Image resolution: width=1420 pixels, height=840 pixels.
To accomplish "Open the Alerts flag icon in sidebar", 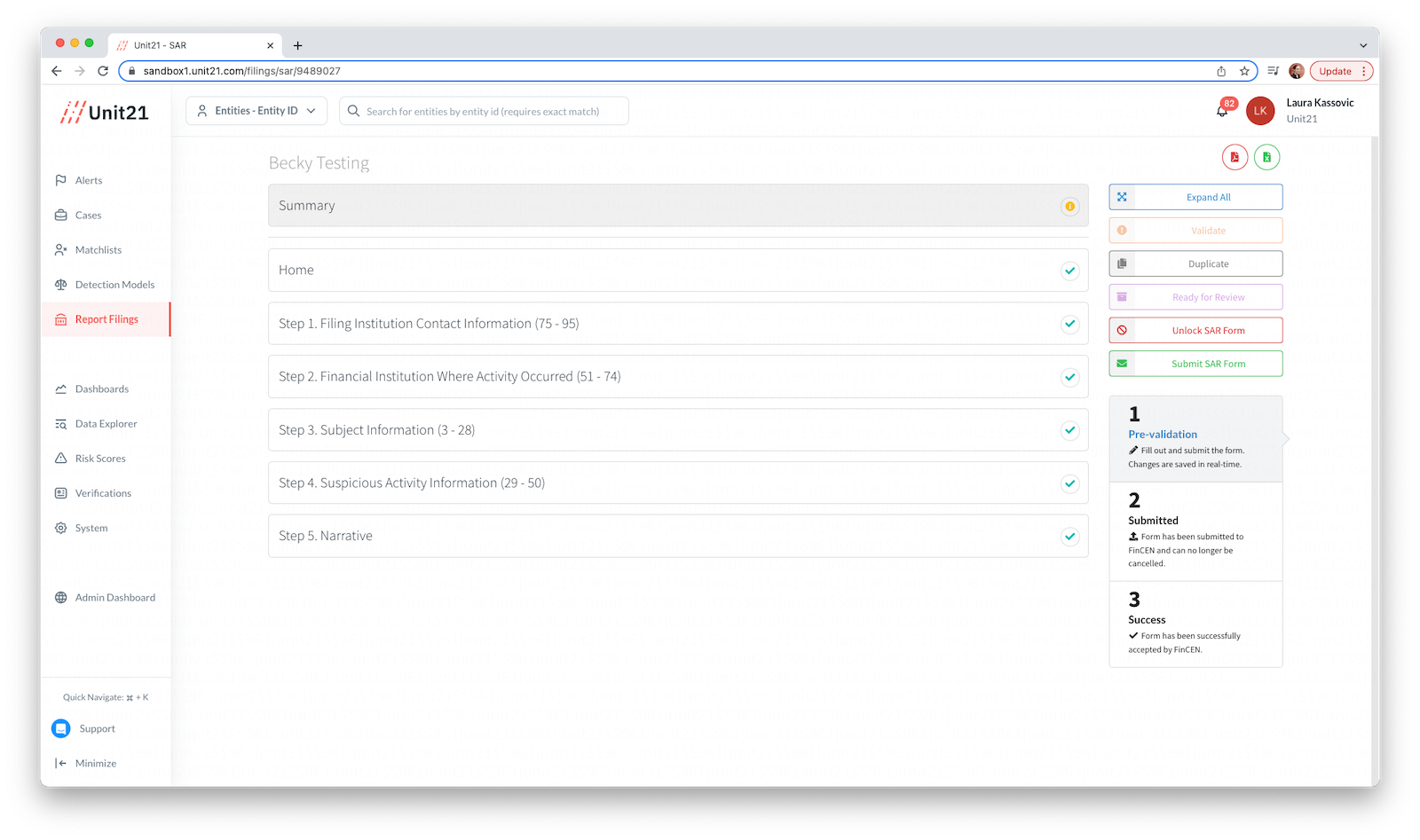I will tap(60, 180).
